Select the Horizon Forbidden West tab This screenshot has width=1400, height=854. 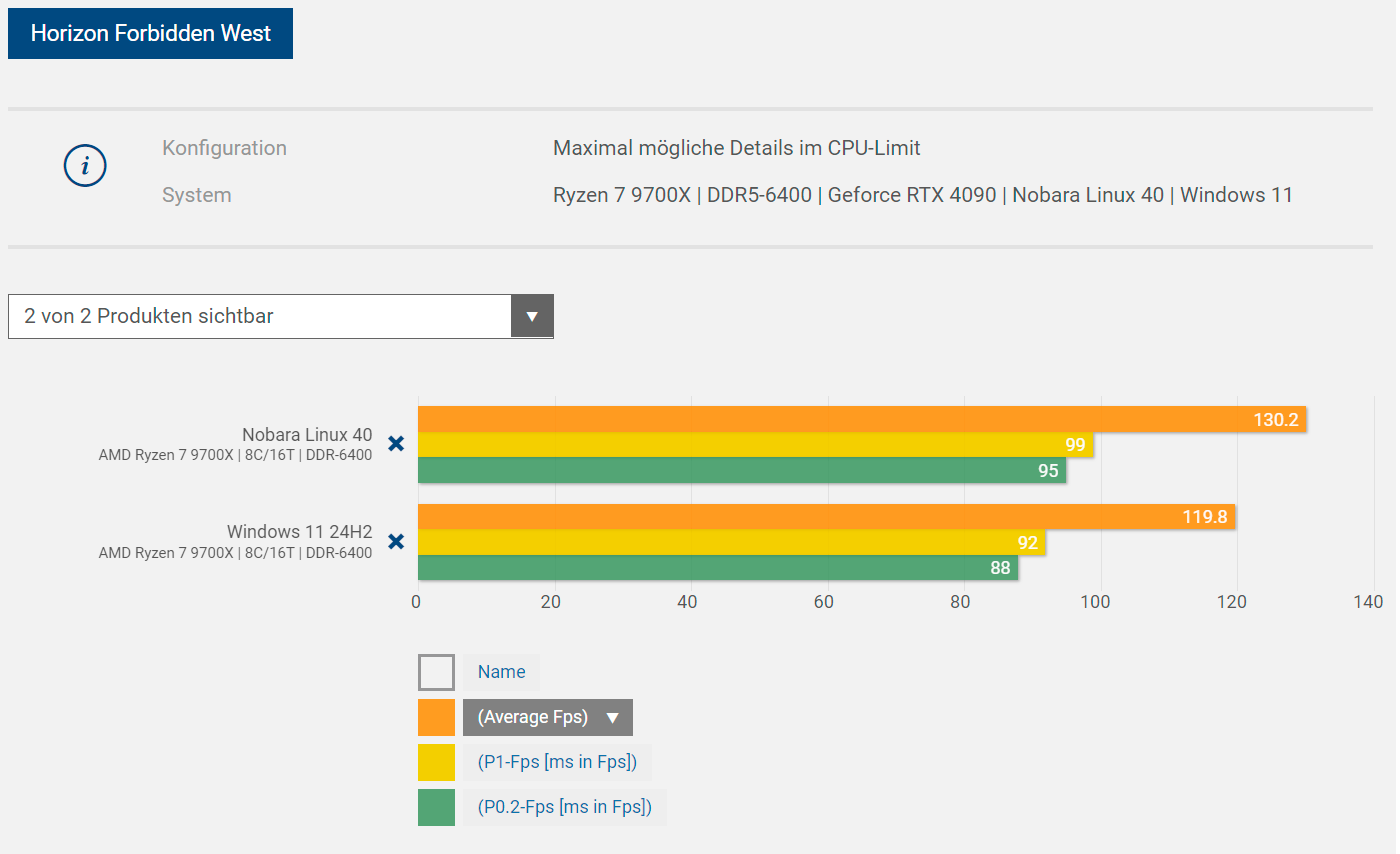[150, 33]
